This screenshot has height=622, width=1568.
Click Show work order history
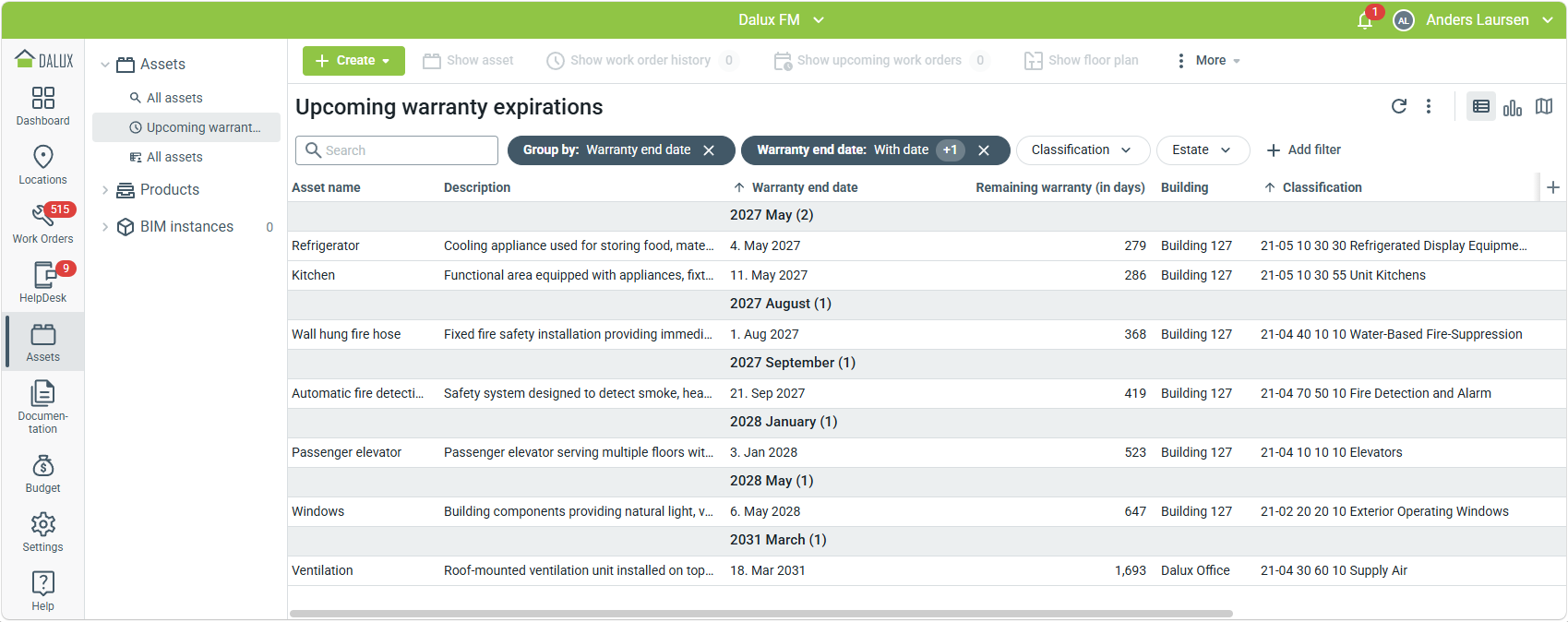click(640, 61)
